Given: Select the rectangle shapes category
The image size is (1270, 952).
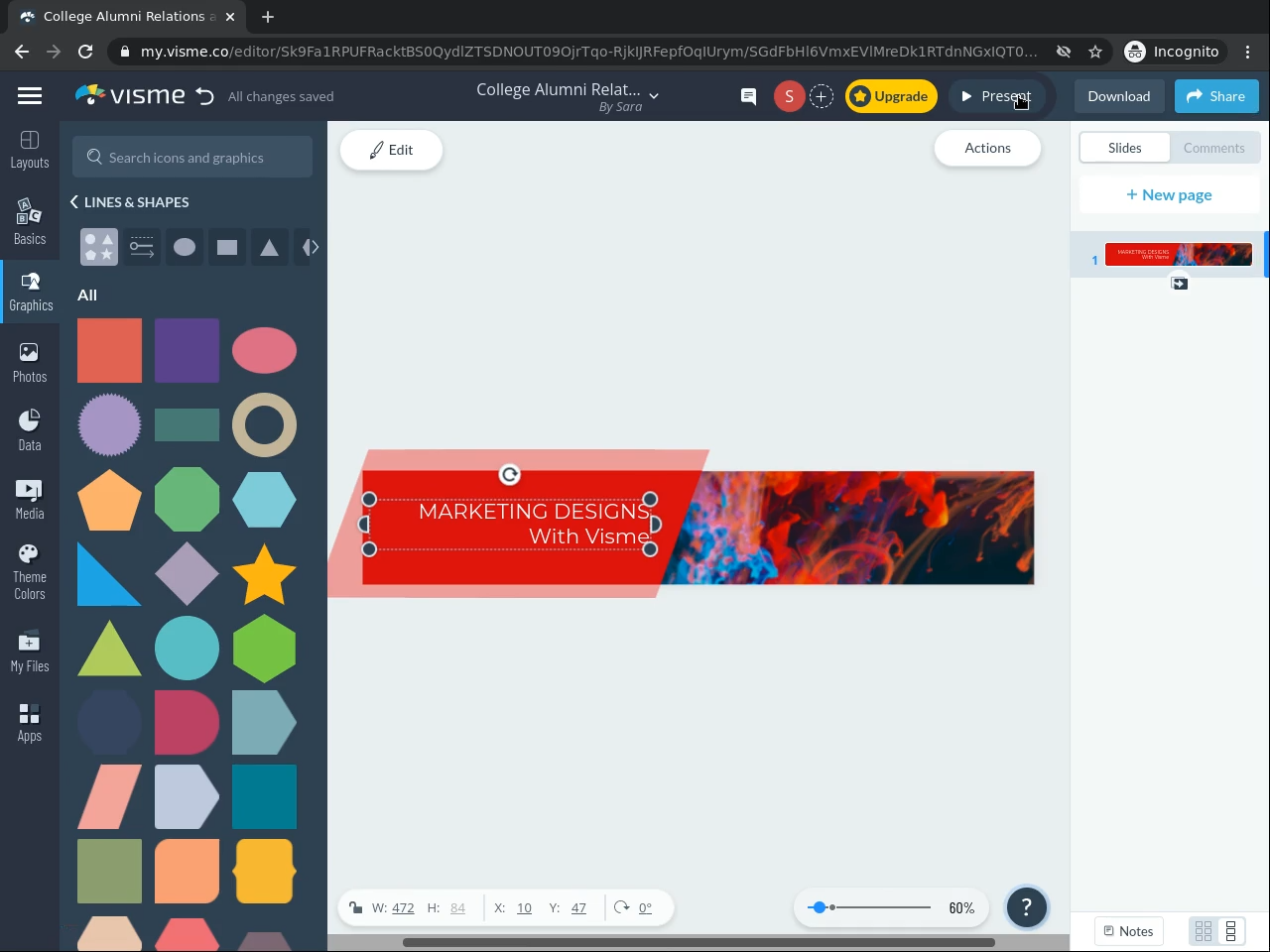Looking at the screenshot, I should coord(227,247).
